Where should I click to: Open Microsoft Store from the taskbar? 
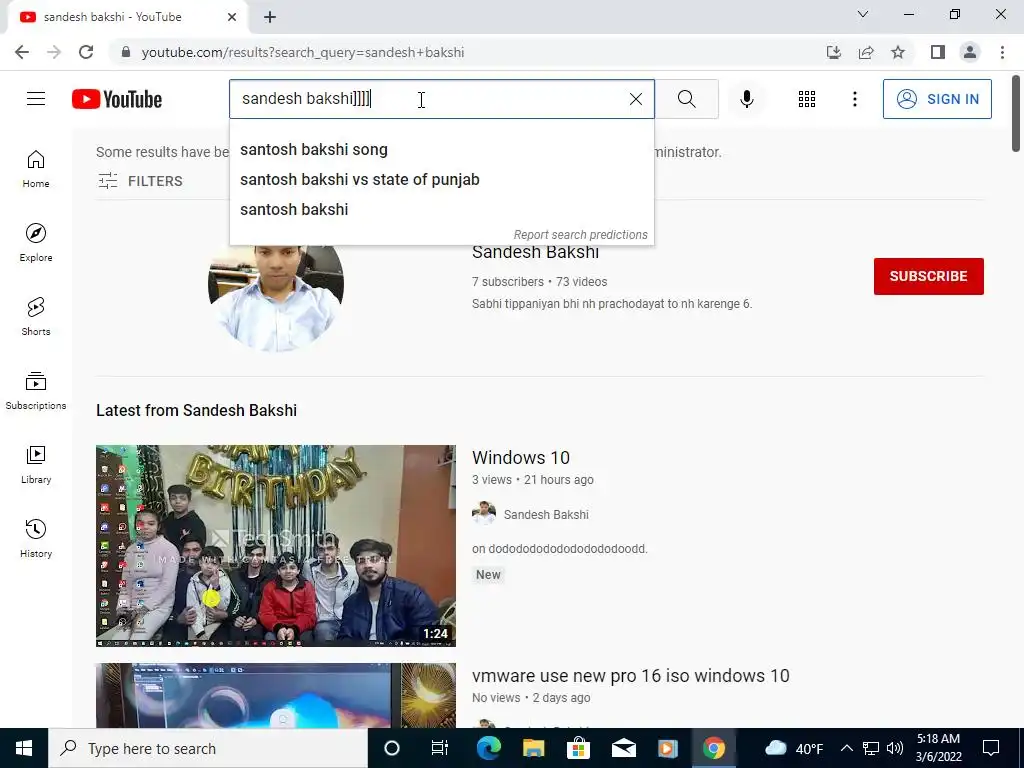578,748
